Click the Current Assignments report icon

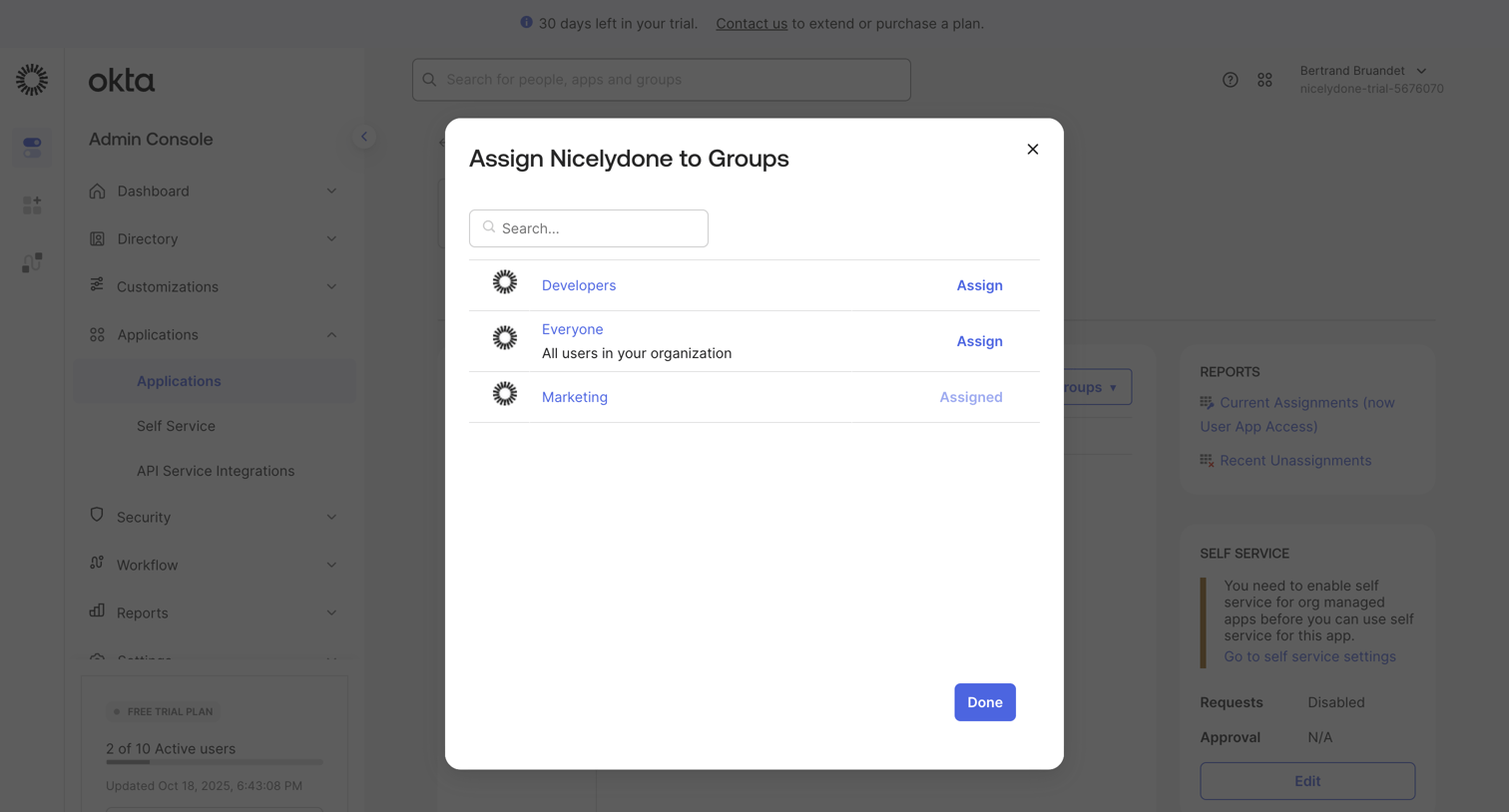coord(1207,403)
